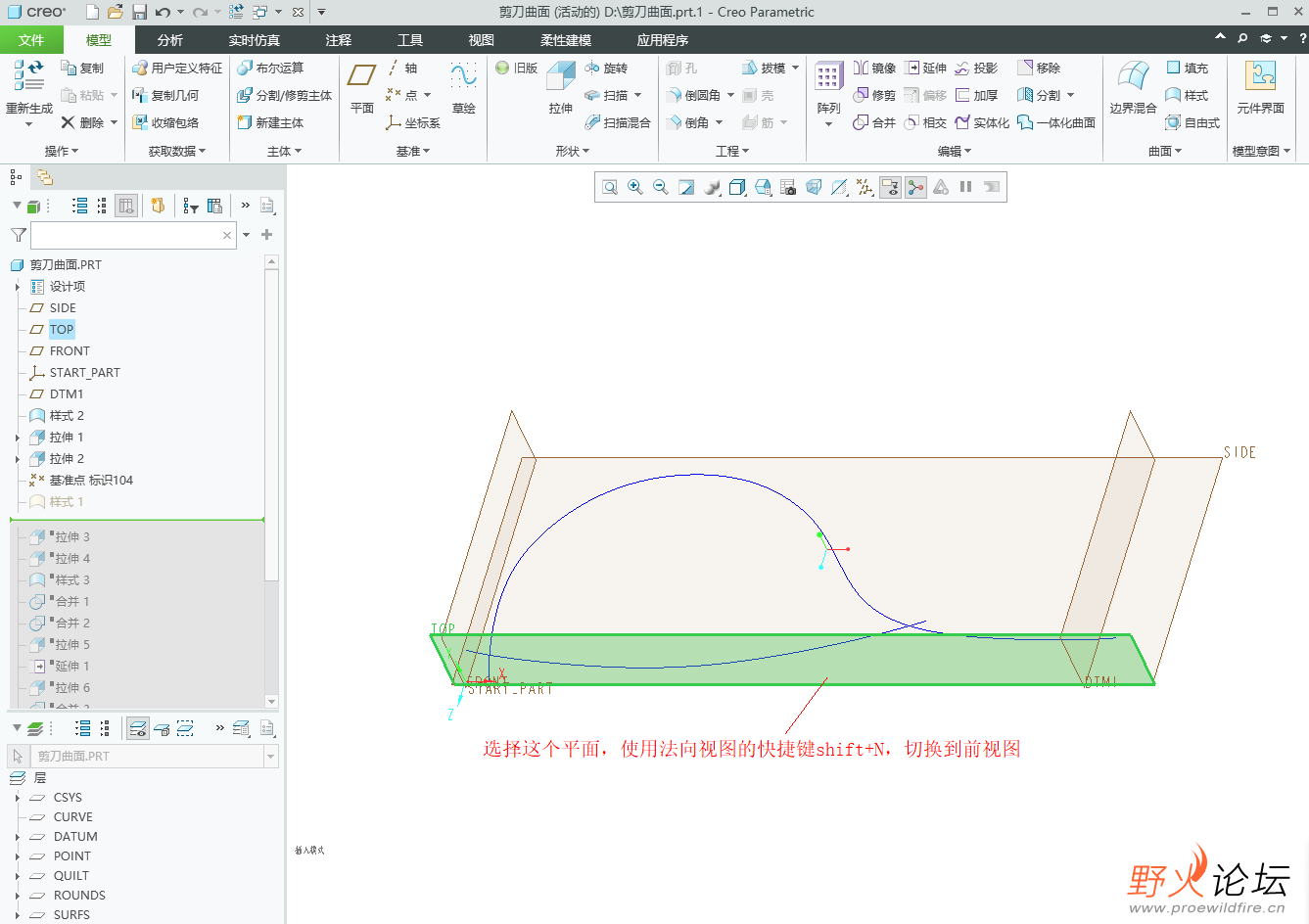Switch to the 视图 ribbon tab

(482, 40)
